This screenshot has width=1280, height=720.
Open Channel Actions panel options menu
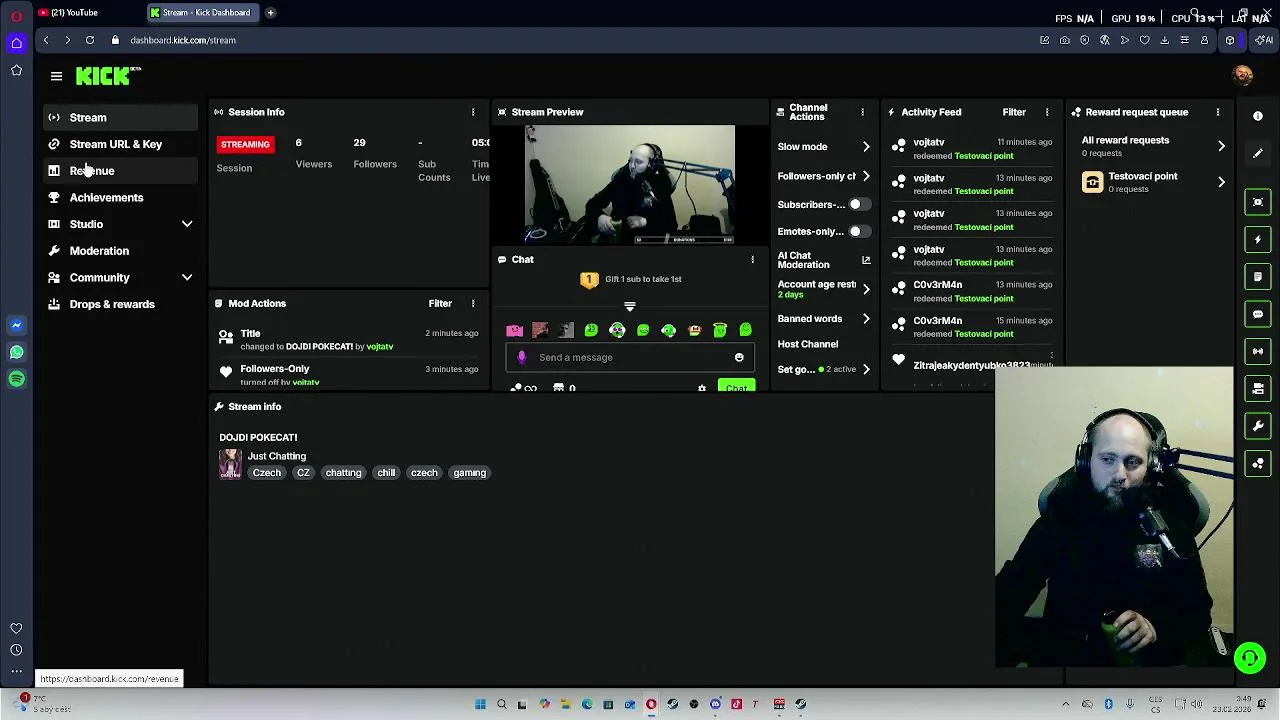(x=862, y=112)
